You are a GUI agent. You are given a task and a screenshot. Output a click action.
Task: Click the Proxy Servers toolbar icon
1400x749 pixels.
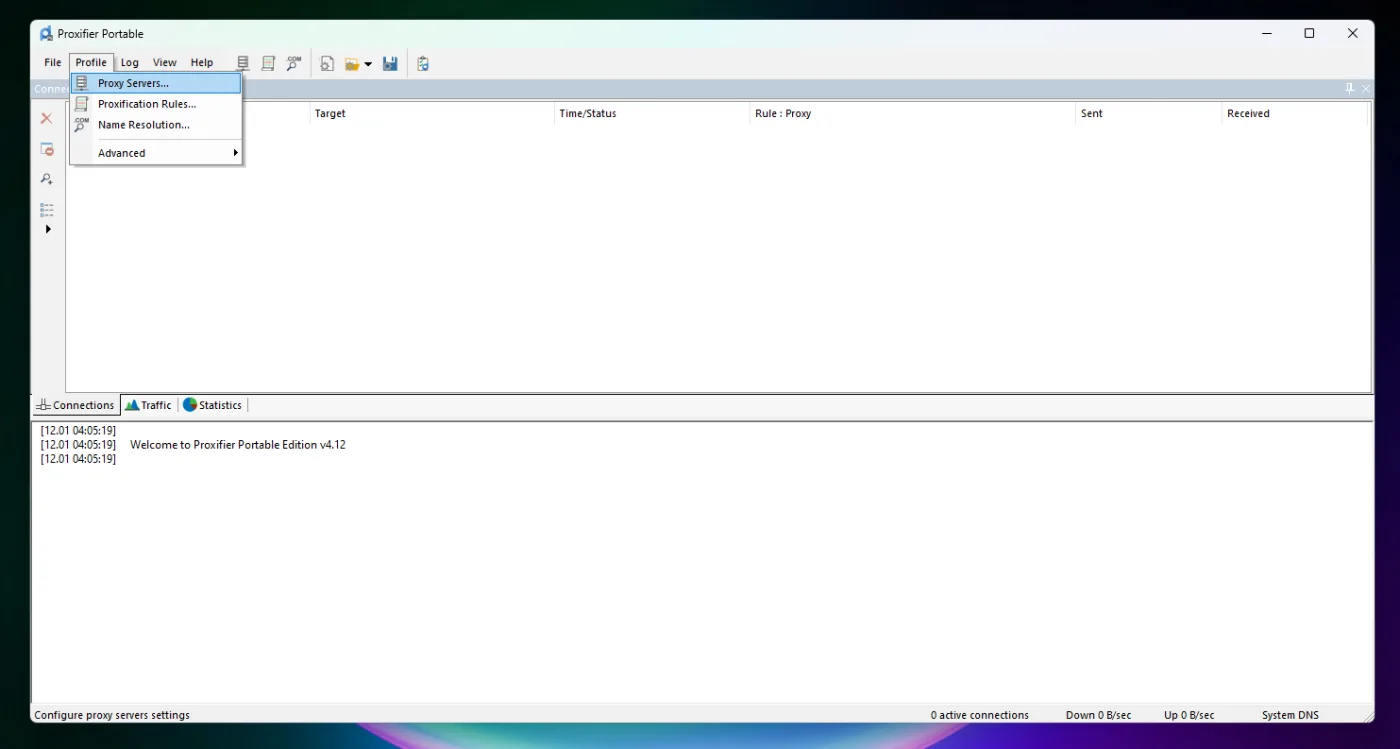243,64
